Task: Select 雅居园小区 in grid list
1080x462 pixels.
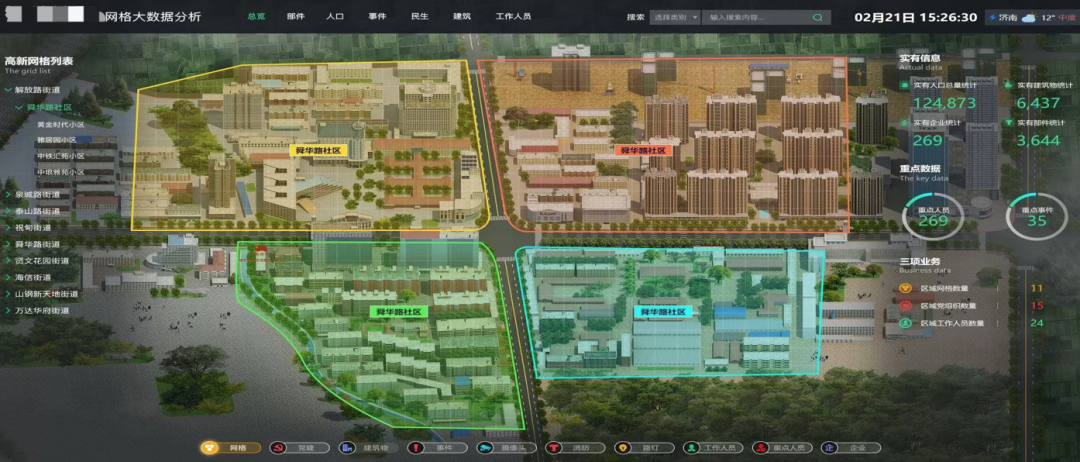Action: (x=56, y=140)
